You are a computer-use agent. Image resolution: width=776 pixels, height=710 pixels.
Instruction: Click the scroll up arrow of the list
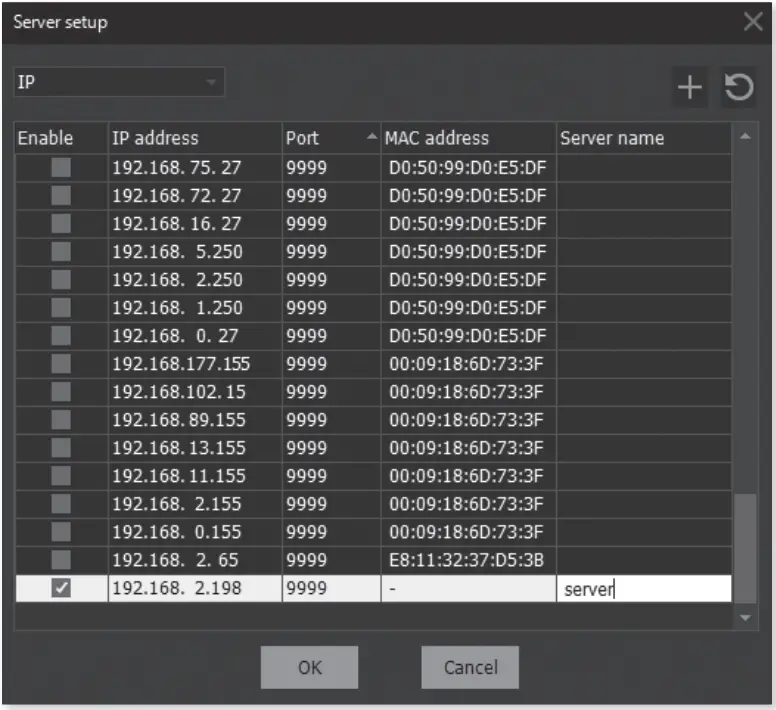[x=745, y=136]
